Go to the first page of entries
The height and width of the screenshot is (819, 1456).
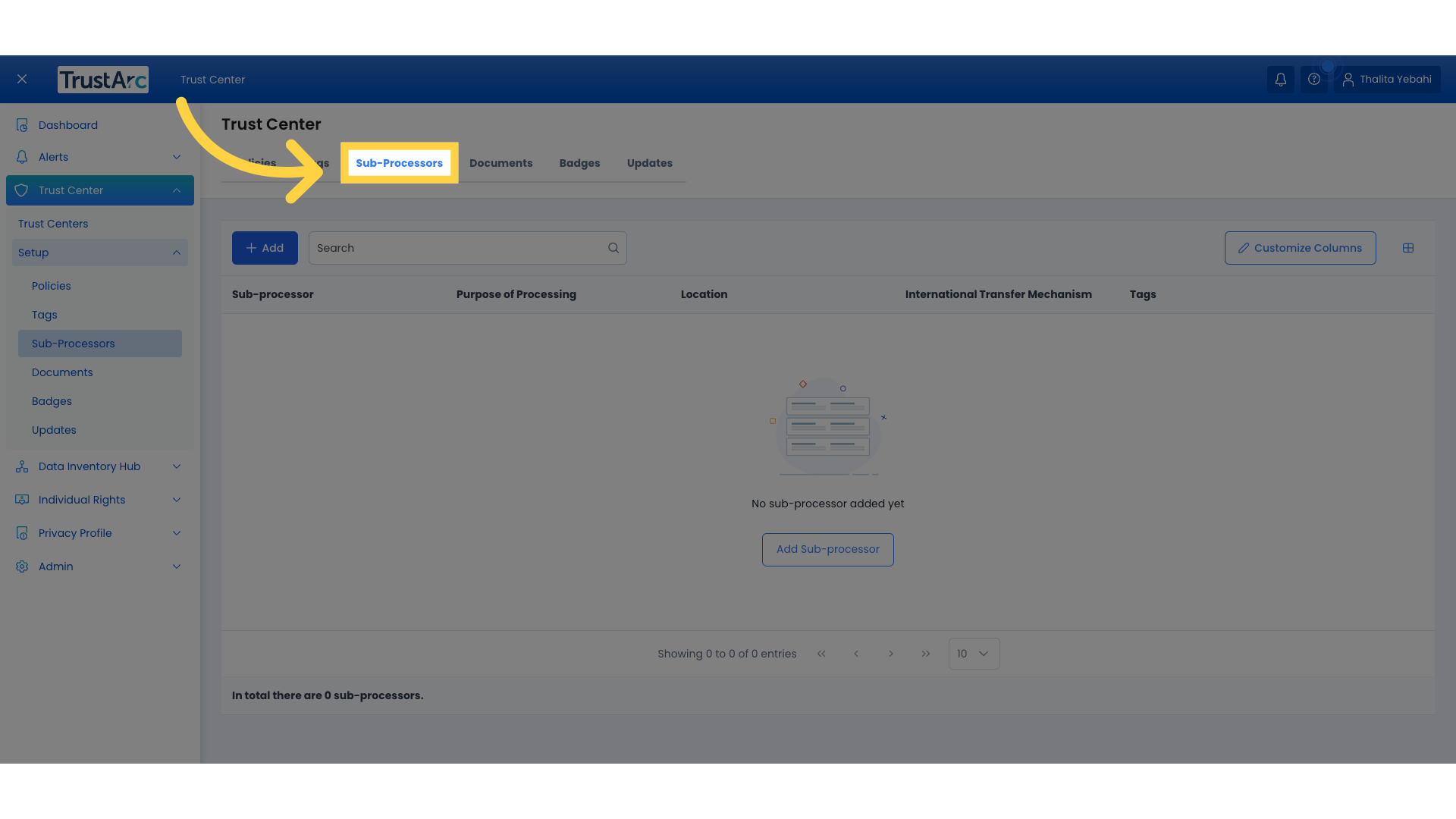[821, 654]
